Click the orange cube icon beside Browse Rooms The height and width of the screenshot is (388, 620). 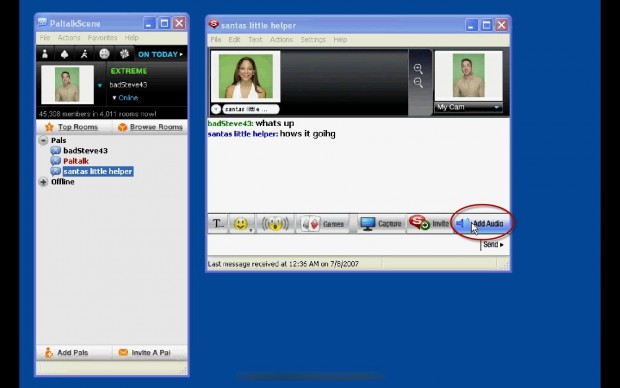click(x=123, y=127)
